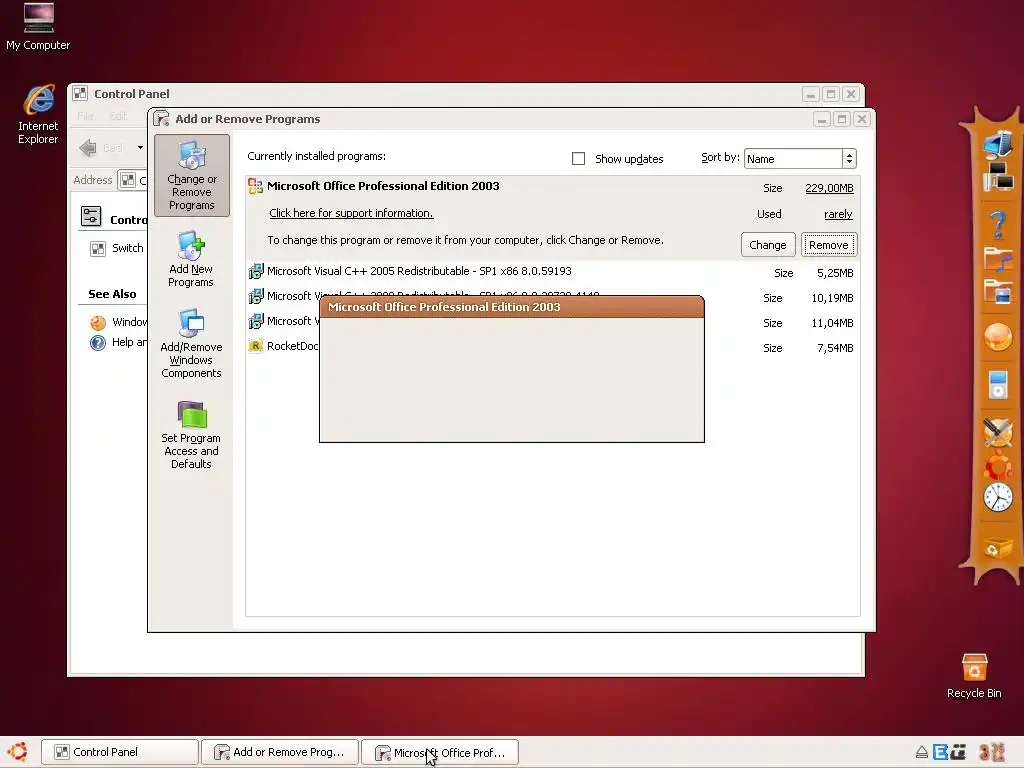
Task: Open the clock dock icon
Action: (x=998, y=497)
